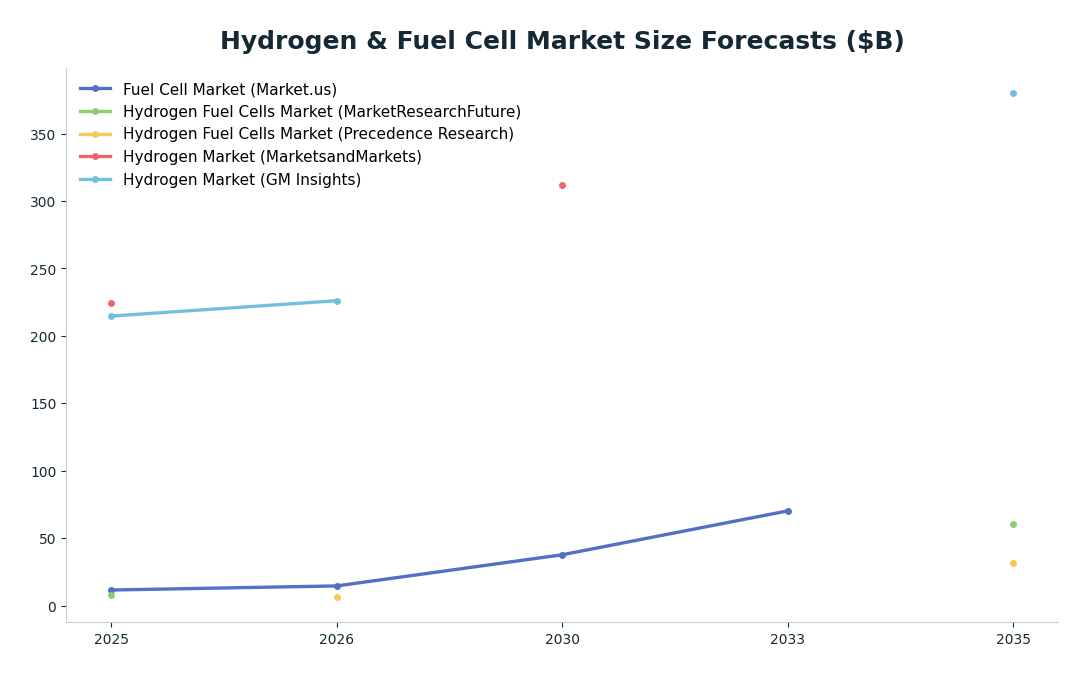Click the y-axis label '200'
The image size is (1088, 676).
point(43,337)
